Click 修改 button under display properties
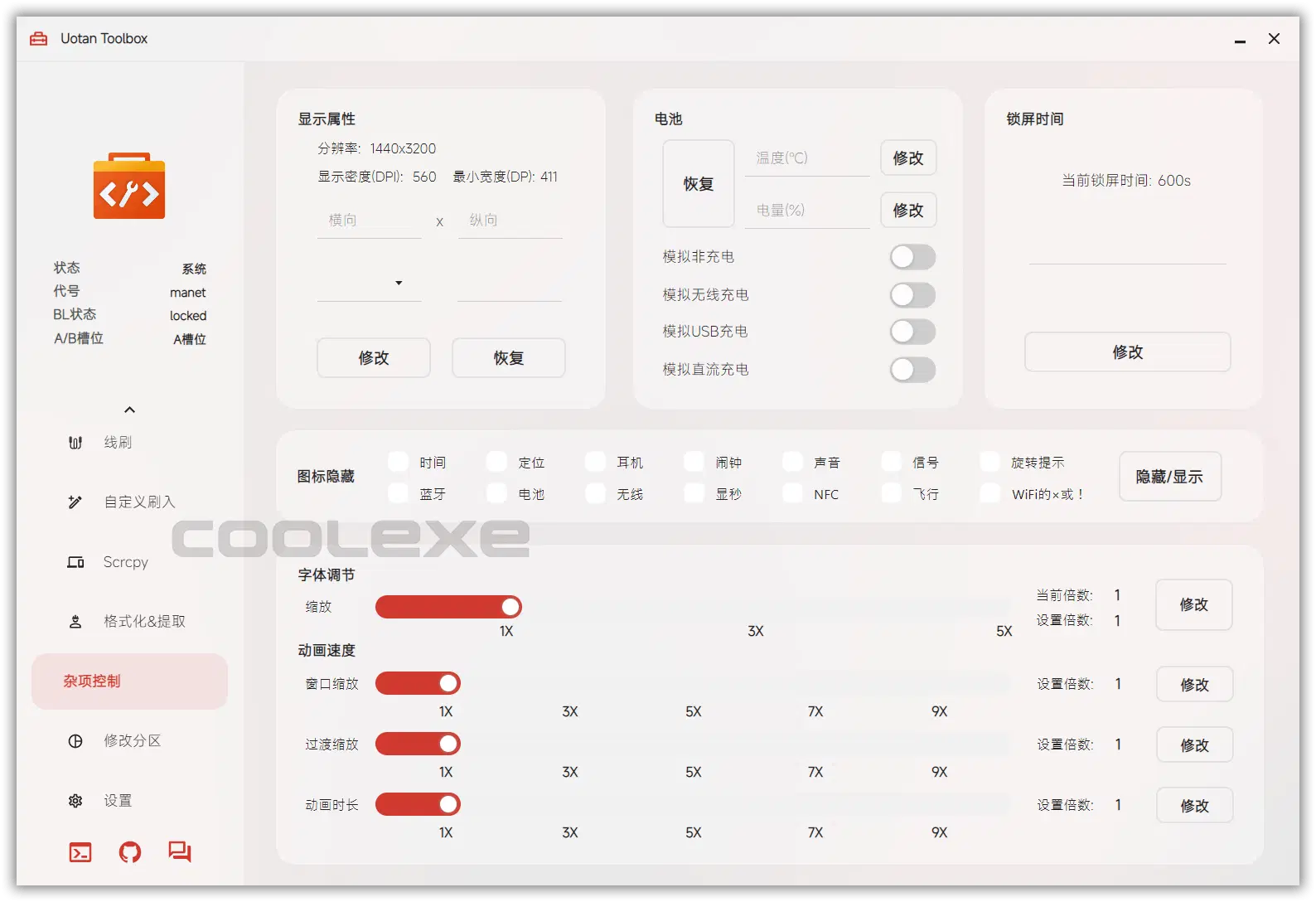 (x=374, y=358)
